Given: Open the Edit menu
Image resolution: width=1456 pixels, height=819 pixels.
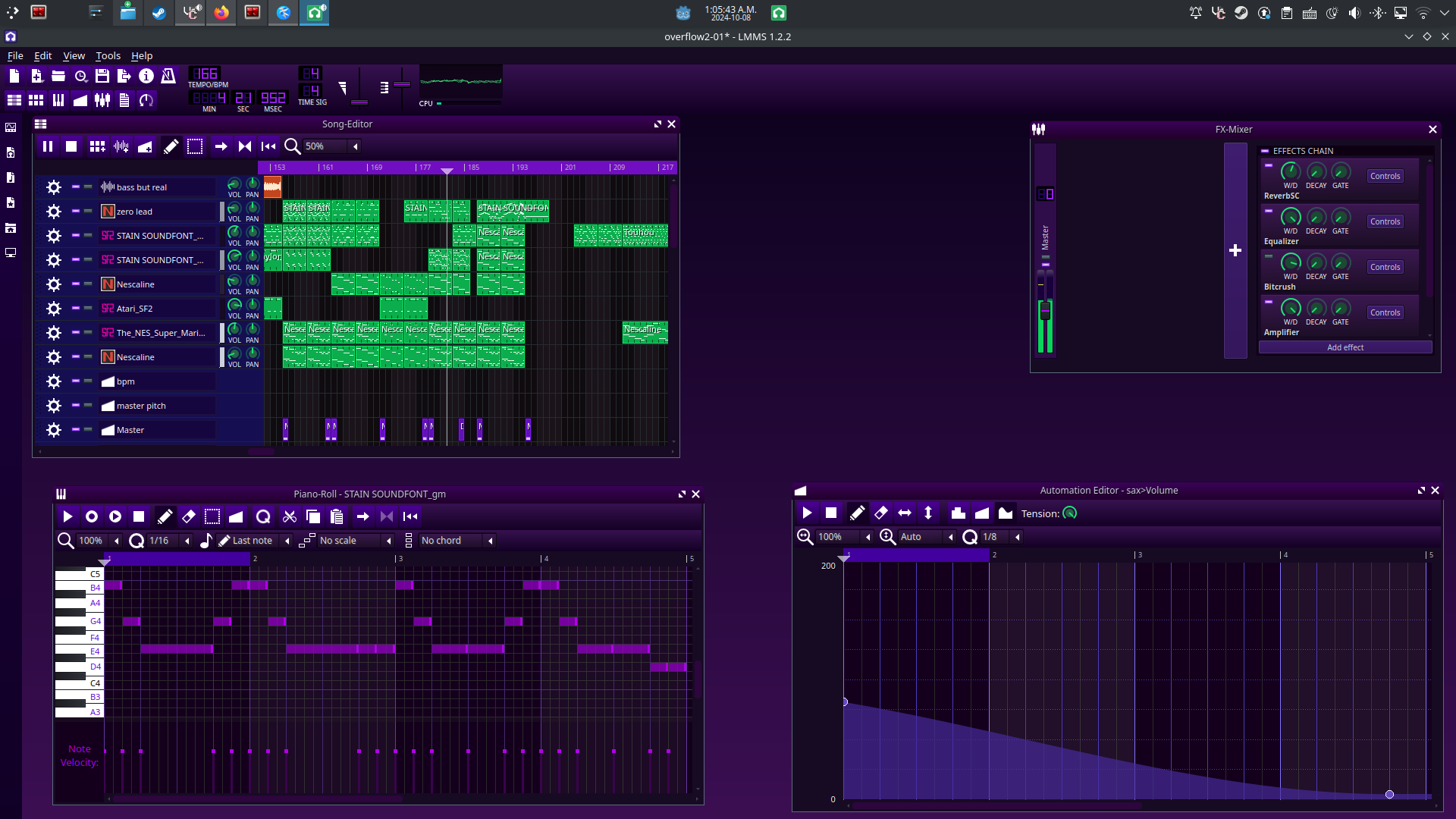Looking at the screenshot, I should [43, 55].
